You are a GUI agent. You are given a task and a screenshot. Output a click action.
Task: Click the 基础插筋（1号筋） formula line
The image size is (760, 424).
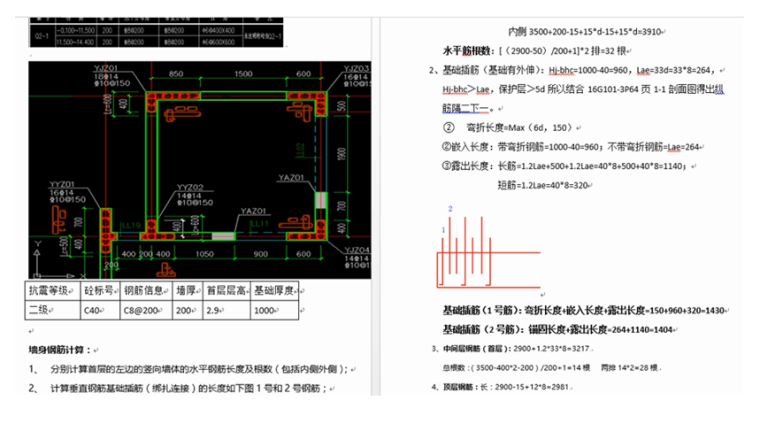coord(580,311)
